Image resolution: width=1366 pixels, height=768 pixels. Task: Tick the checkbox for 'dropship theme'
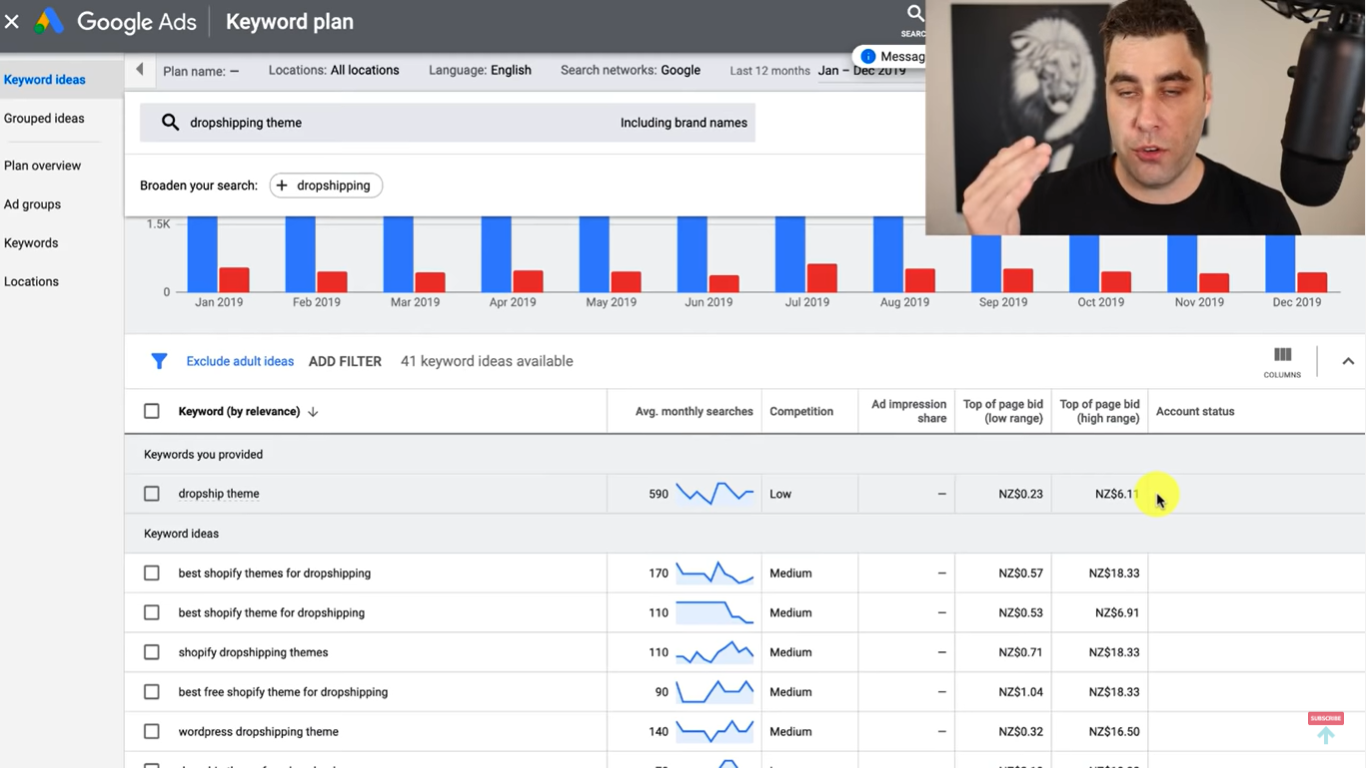coord(152,493)
